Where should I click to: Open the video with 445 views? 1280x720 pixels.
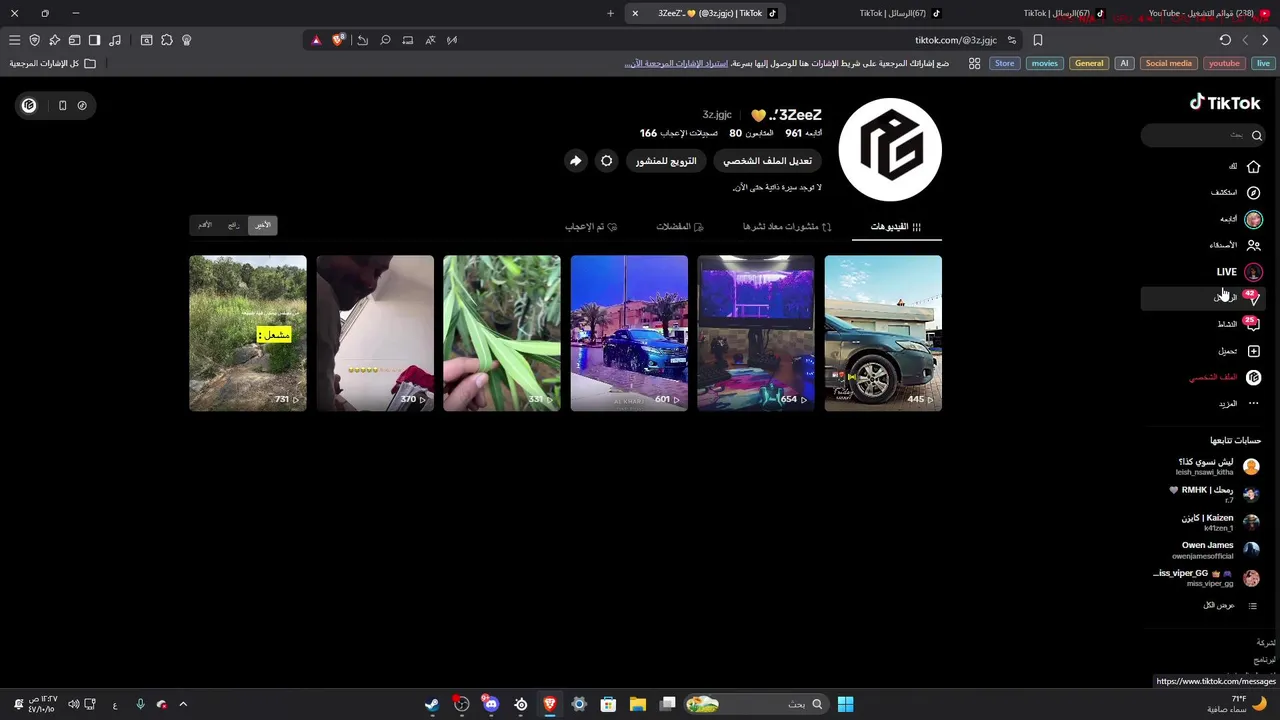[x=883, y=333]
